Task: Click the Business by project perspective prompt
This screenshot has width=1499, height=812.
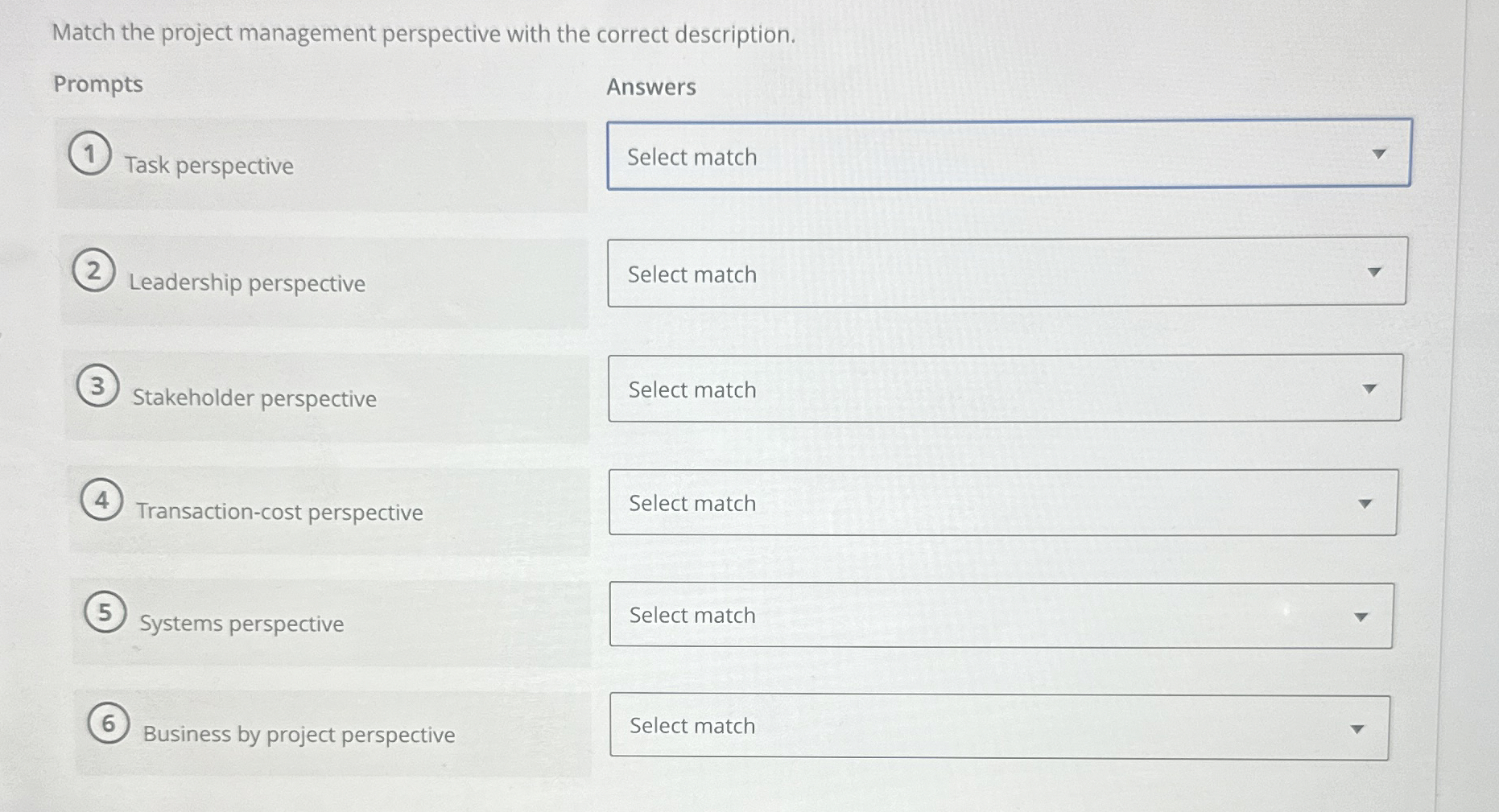Action: pos(298,734)
